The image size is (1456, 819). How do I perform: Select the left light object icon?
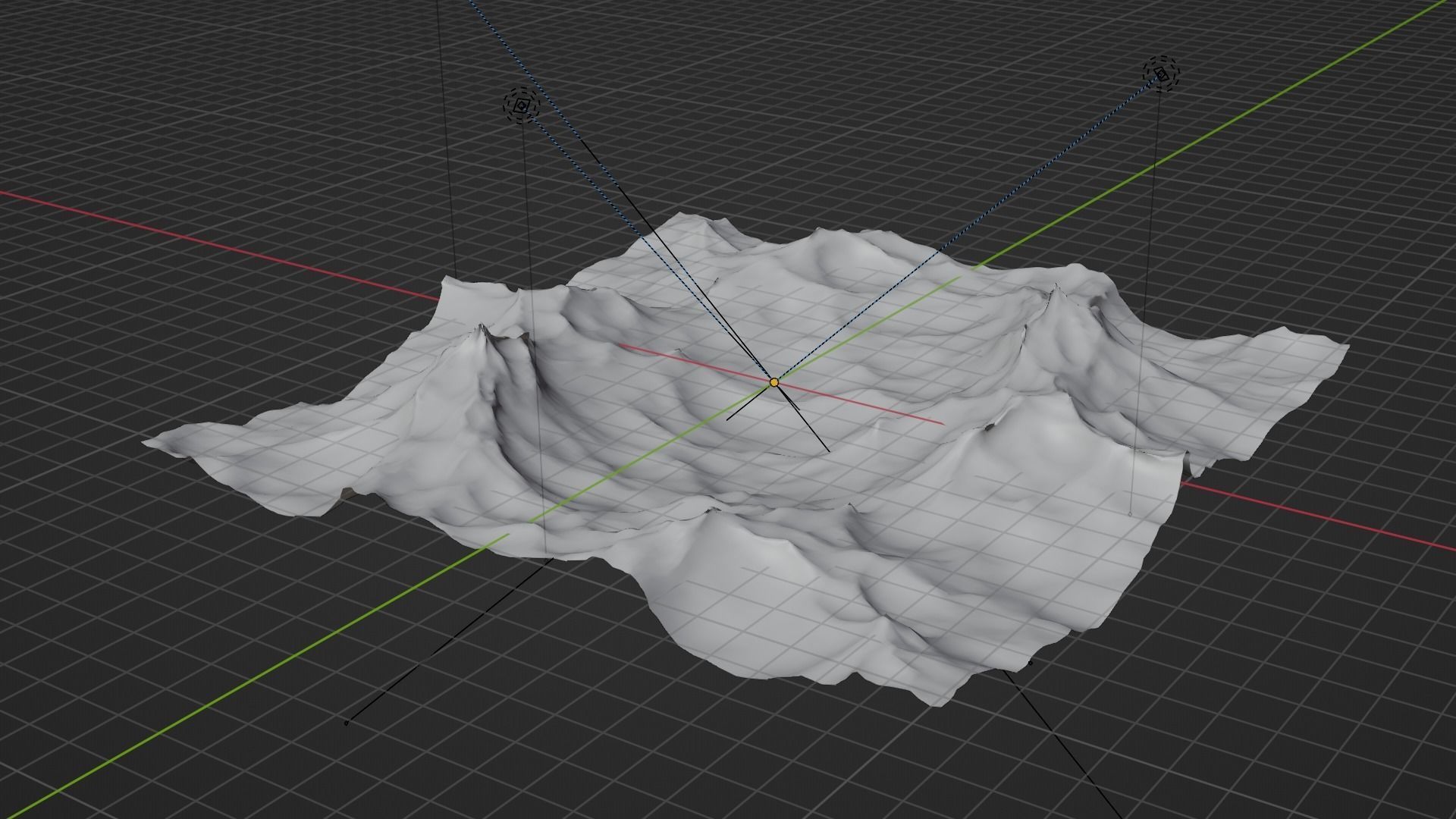[x=521, y=107]
